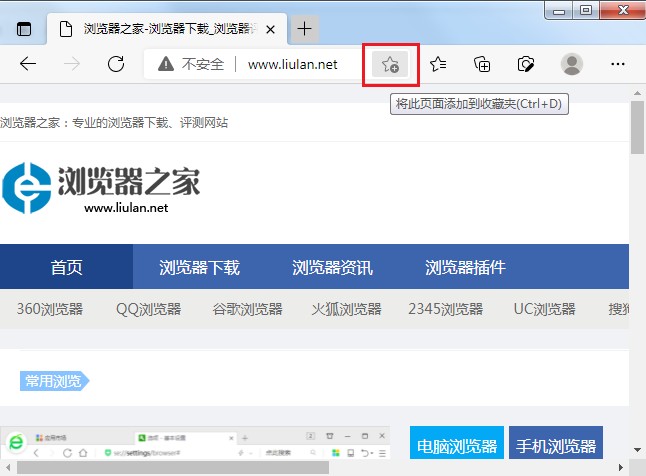Click the scroll-down arrow of vertical scrollbar
Screen dimensions: 646x476
point(637,449)
